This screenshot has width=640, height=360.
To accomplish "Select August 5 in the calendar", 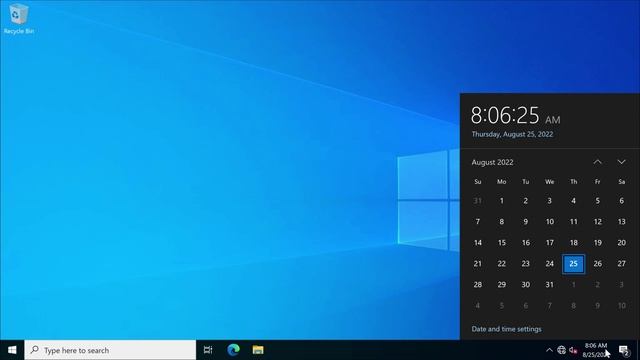I will 598,200.
